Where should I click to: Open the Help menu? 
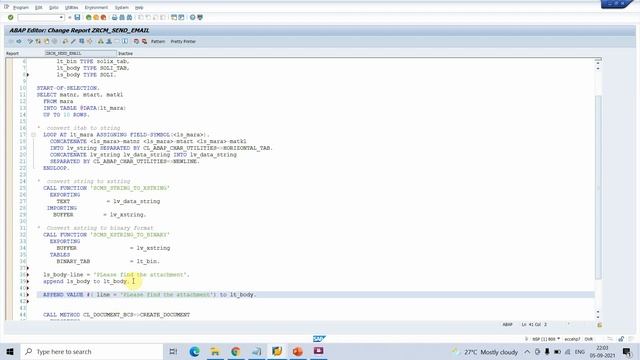139,7
